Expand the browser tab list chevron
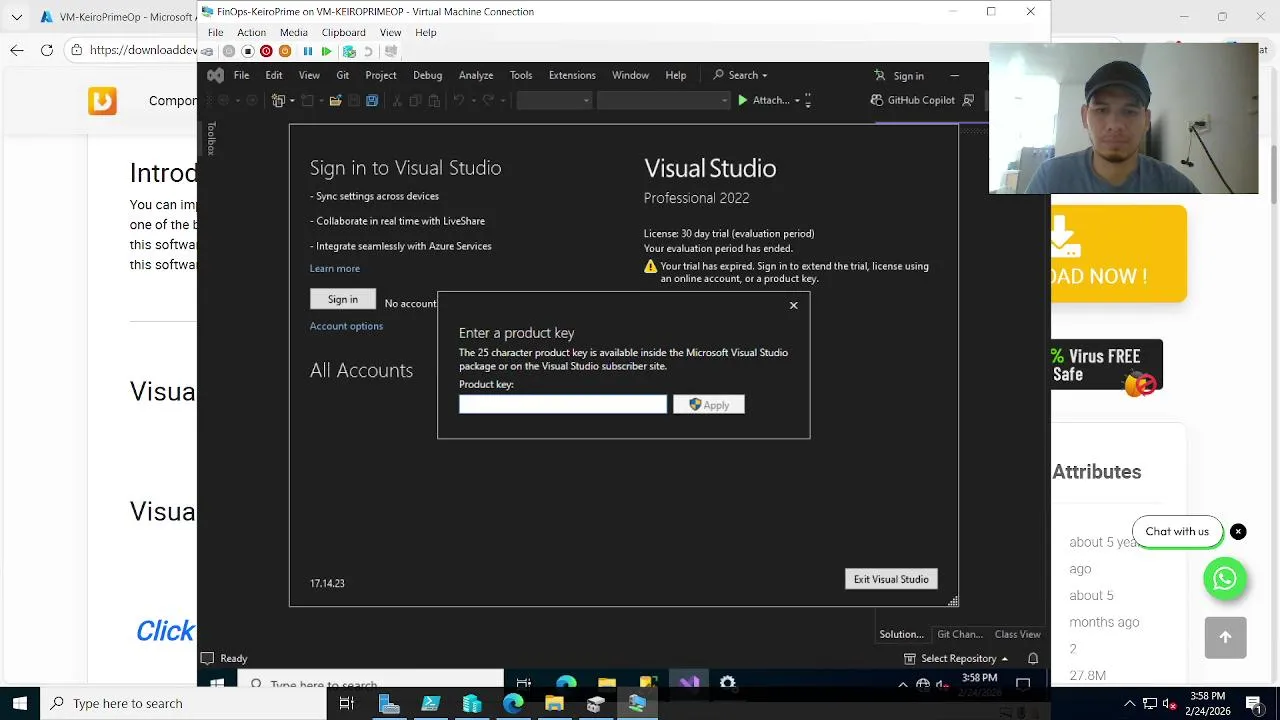Viewport: 1280px width, 720px height. [16, 17]
